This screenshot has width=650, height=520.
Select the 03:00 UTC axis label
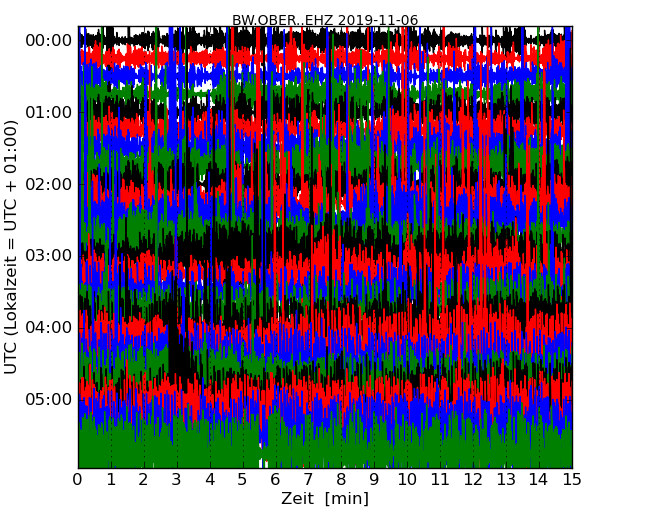[x=49, y=255]
